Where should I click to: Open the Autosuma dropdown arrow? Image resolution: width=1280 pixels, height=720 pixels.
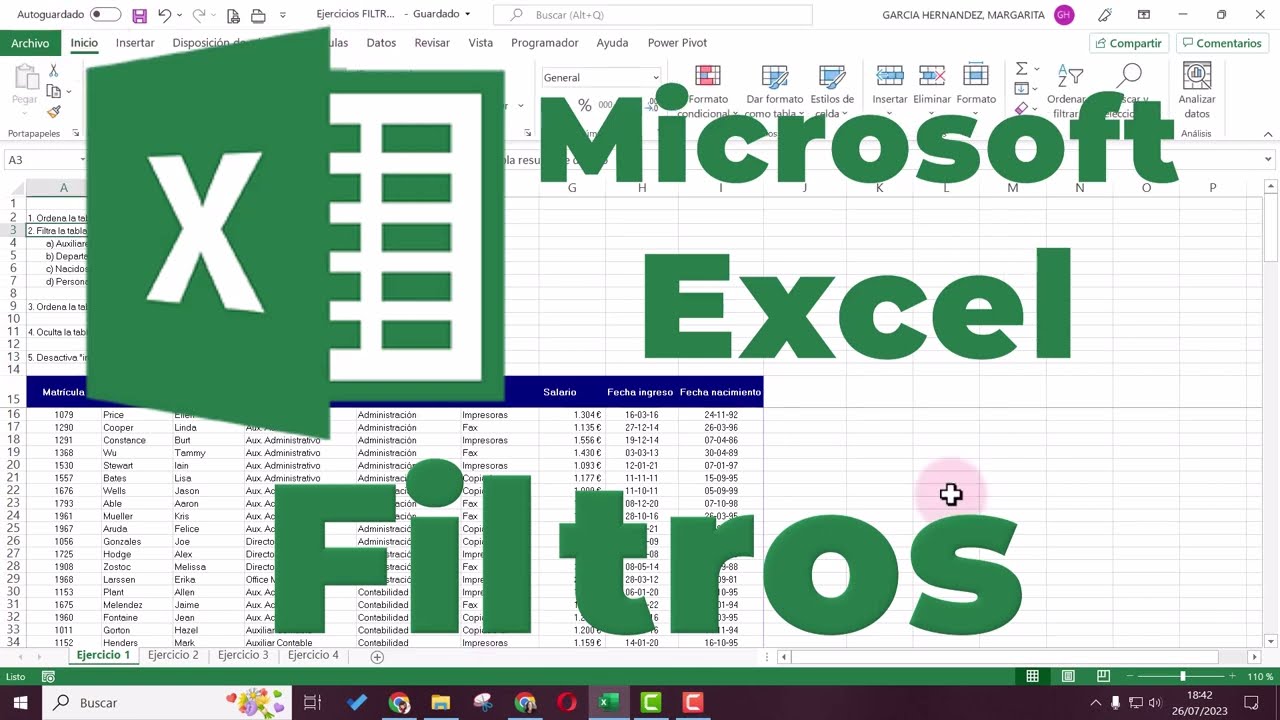(1036, 69)
